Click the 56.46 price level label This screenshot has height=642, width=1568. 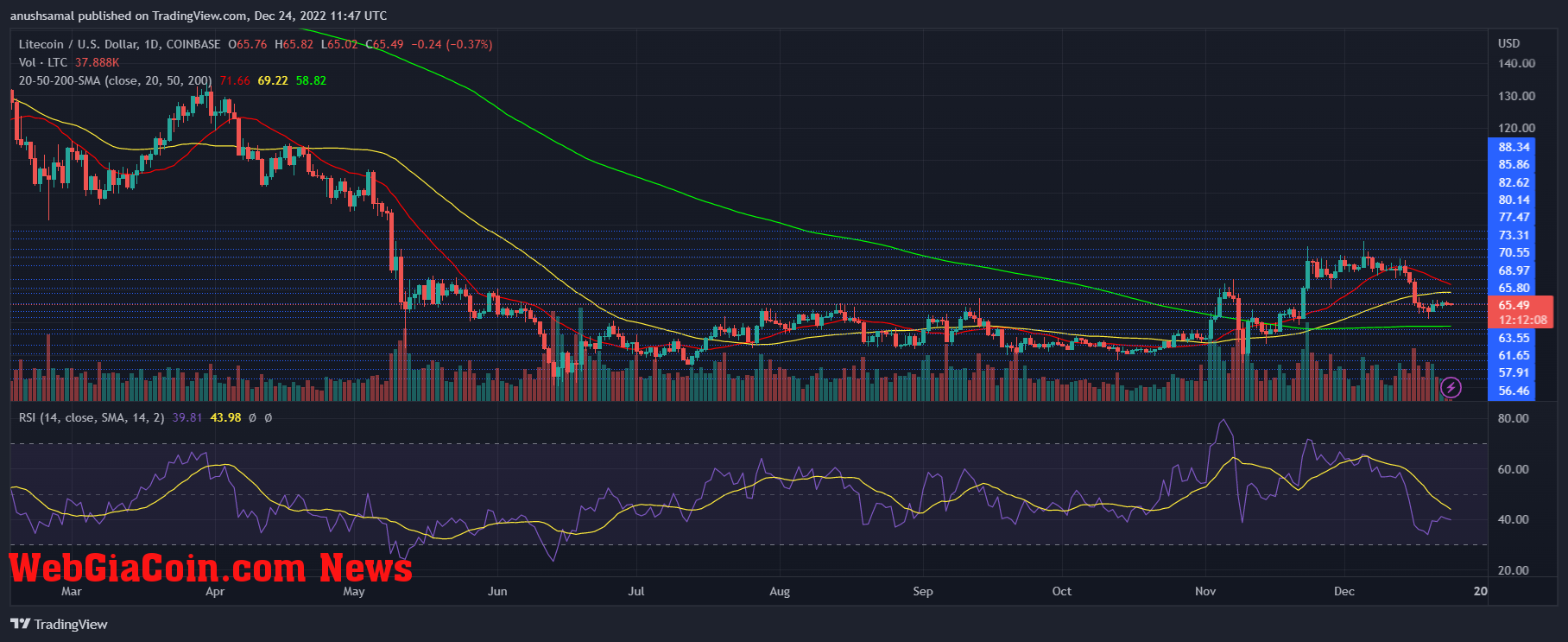coord(1514,391)
